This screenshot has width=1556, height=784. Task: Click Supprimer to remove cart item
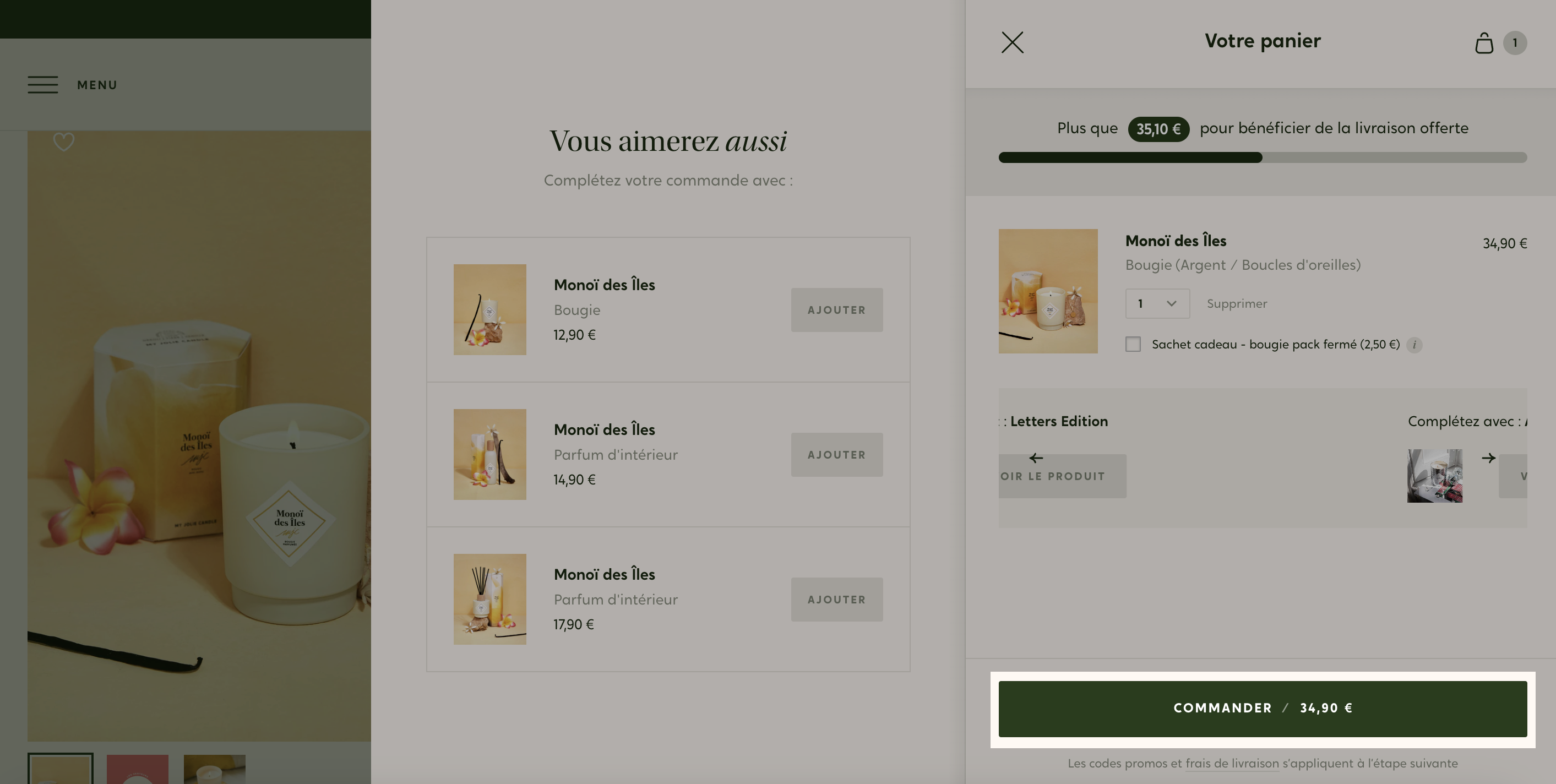click(x=1237, y=304)
